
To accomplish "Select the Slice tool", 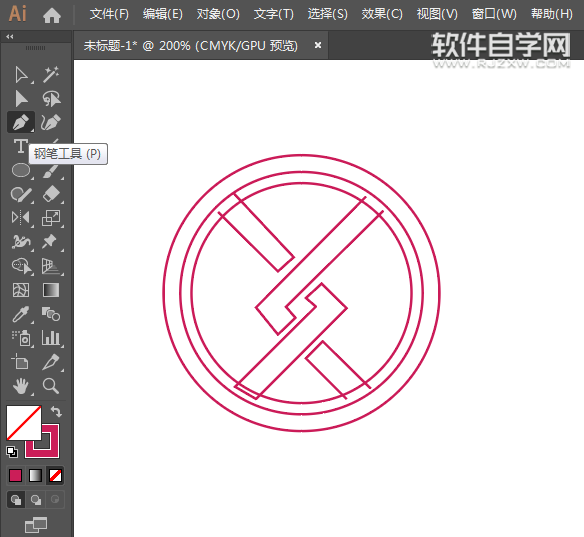I will [x=51, y=362].
